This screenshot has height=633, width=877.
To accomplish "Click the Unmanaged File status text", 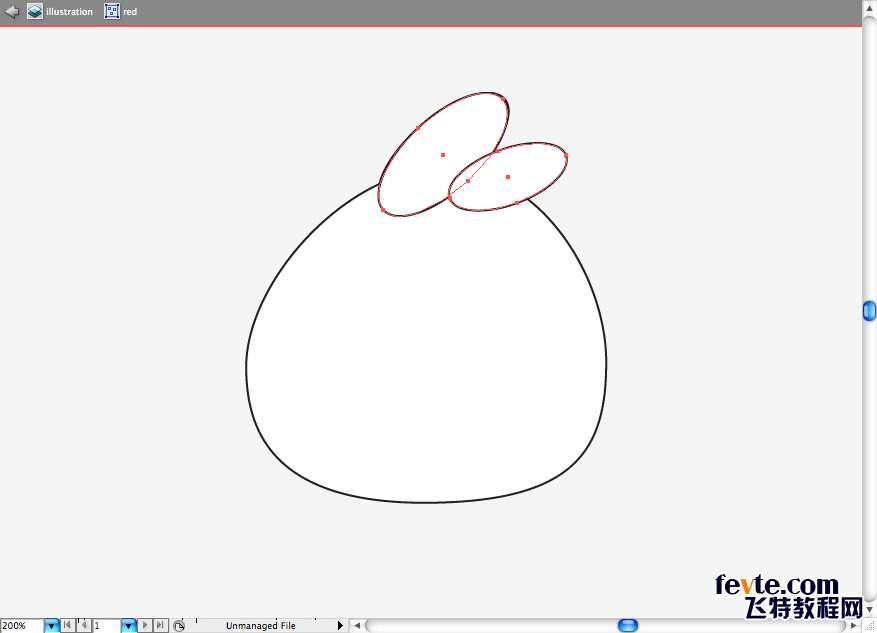I will click(x=260, y=626).
